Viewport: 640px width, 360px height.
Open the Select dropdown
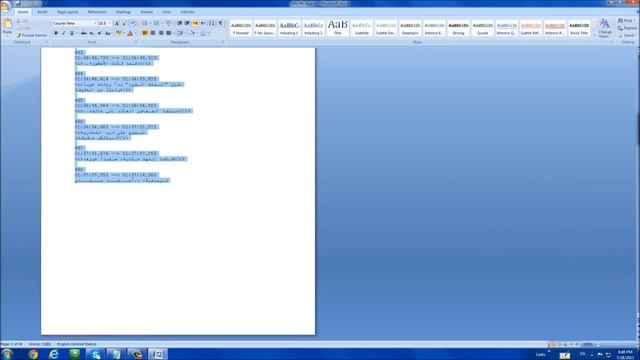(x=627, y=36)
